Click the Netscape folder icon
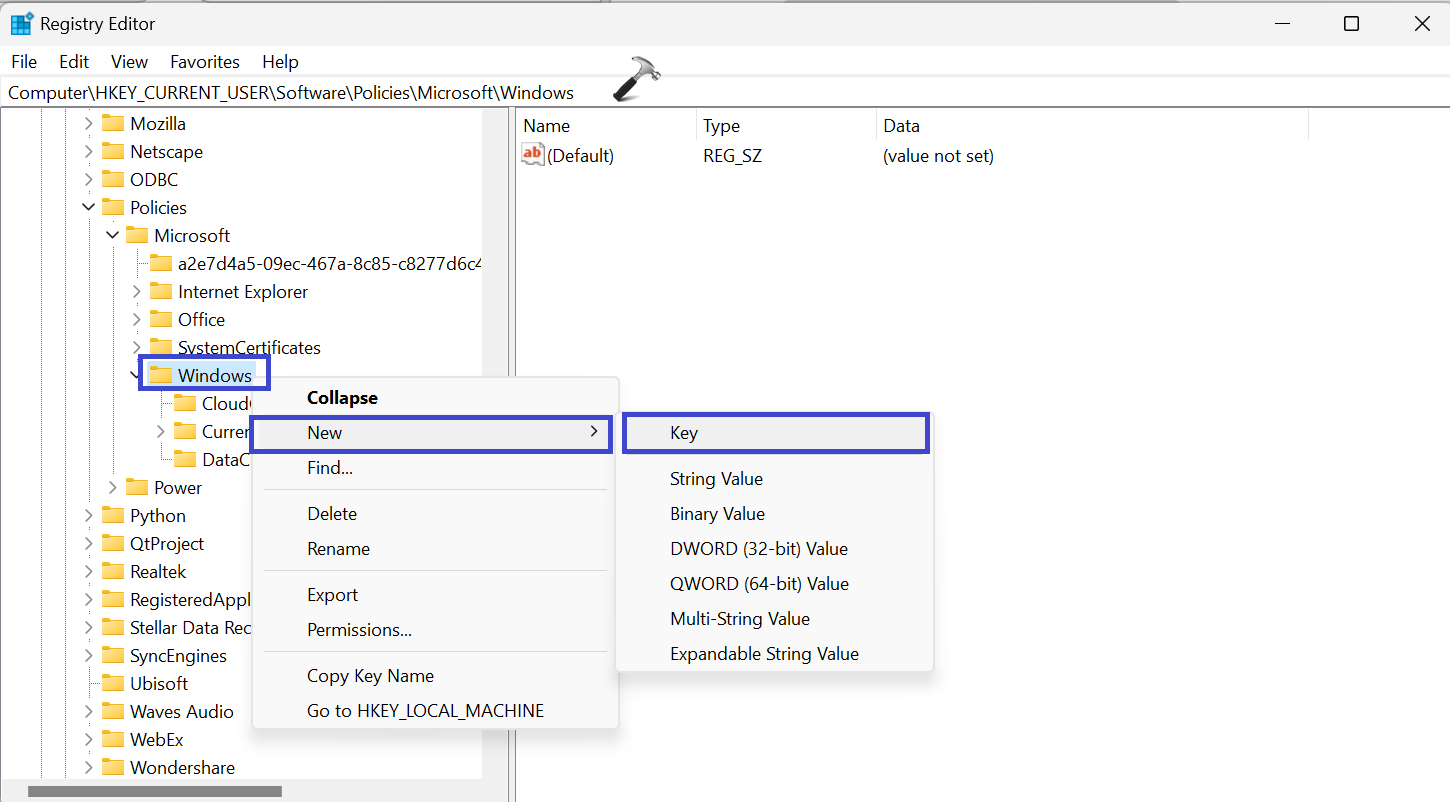 tap(113, 152)
